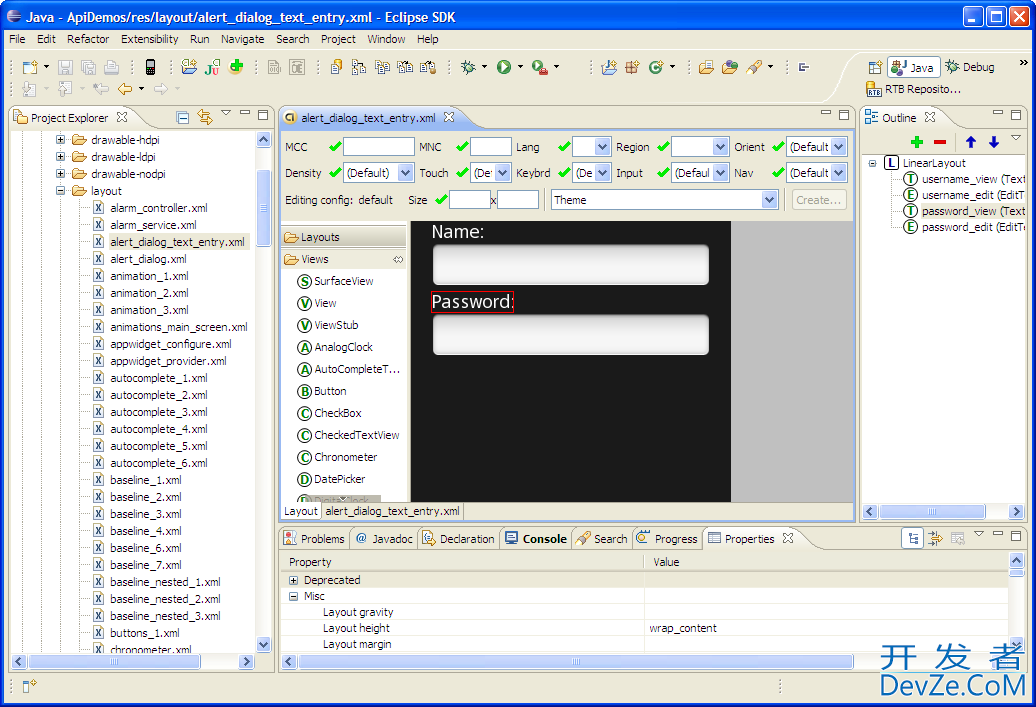
Task: Click the Name text field in layout preview
Action: tap(571, 265)
